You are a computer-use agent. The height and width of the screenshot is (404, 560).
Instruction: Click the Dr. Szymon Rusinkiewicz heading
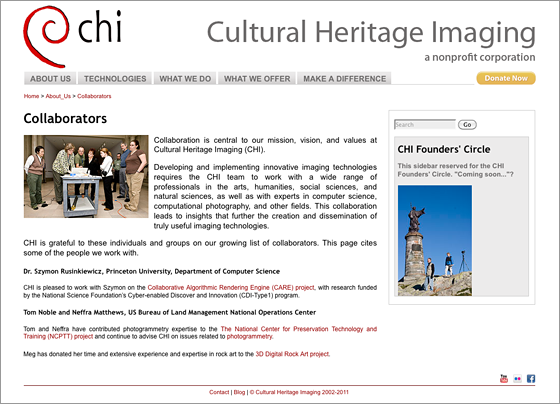152,271
